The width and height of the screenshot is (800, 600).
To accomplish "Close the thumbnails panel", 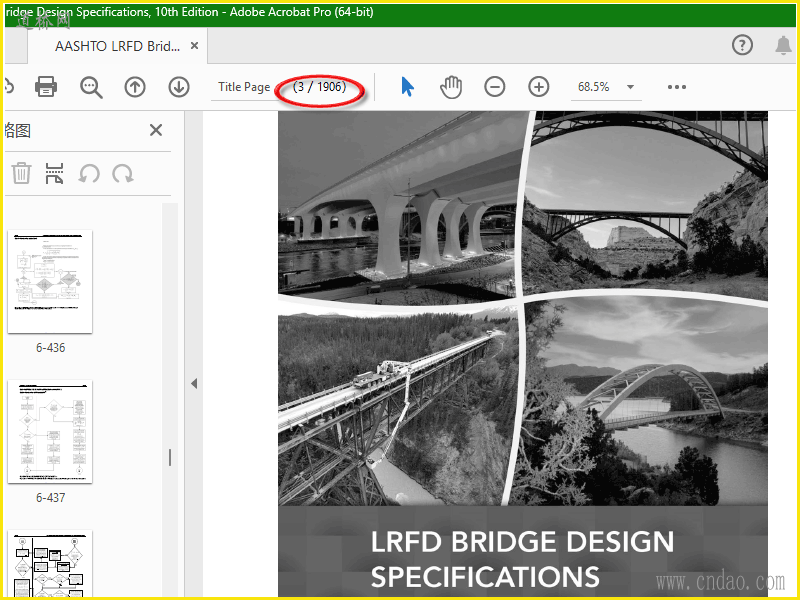I will (156, 130).
